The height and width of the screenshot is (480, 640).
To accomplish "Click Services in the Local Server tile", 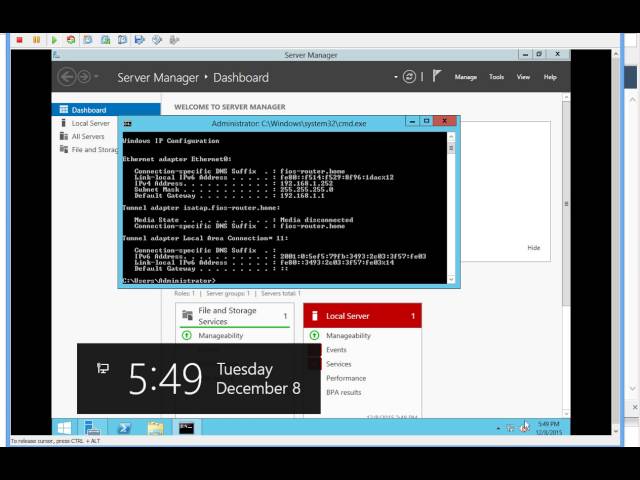I will coord(338,364).
